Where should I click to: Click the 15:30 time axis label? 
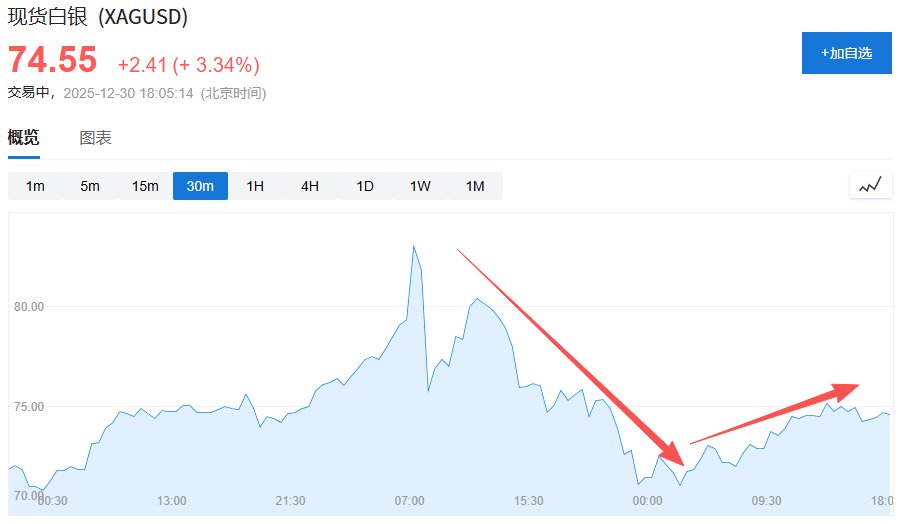[x=529, y=500]
